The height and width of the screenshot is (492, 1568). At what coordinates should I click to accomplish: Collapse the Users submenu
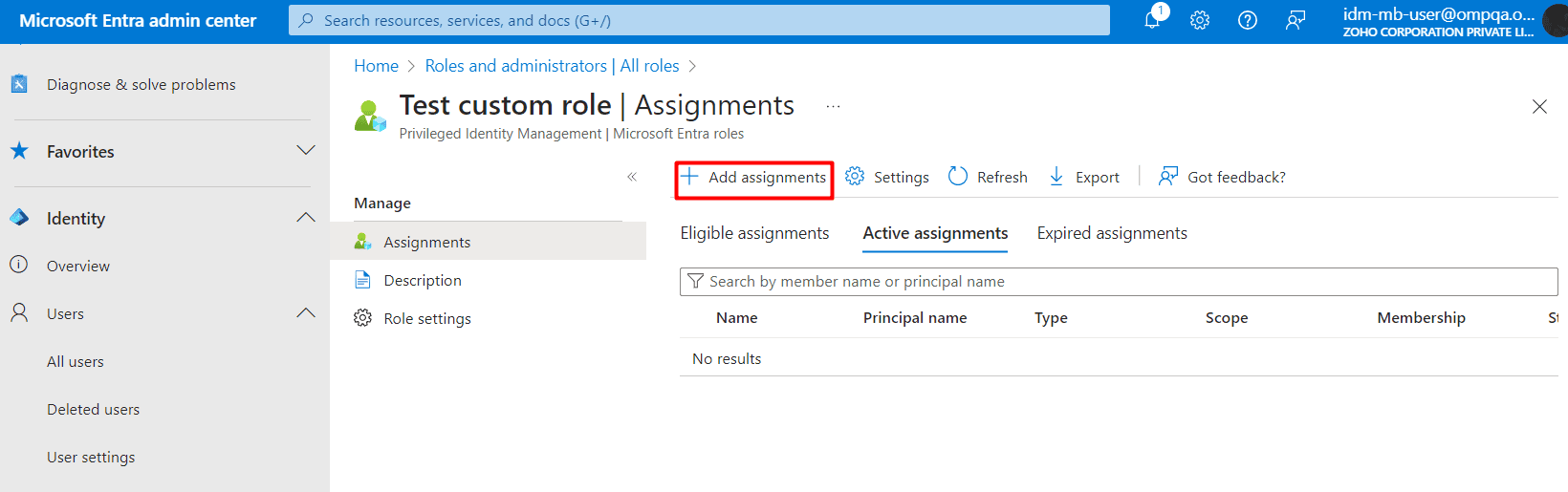pos(306,313)
